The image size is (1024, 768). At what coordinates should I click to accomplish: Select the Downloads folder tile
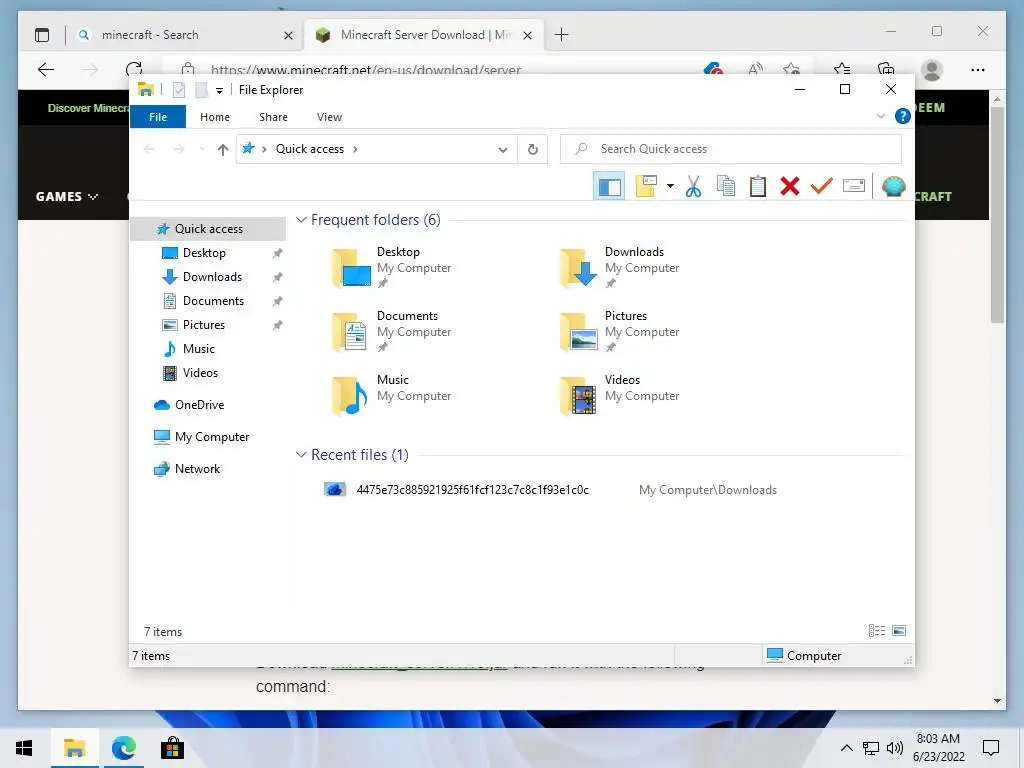620,267
